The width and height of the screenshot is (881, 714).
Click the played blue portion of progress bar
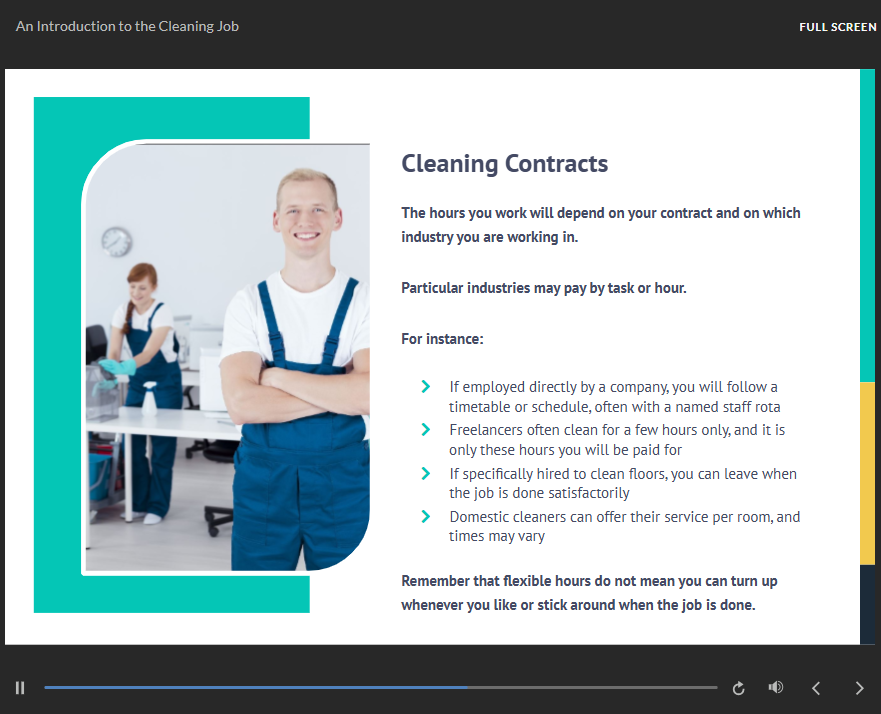click(250, 688)
